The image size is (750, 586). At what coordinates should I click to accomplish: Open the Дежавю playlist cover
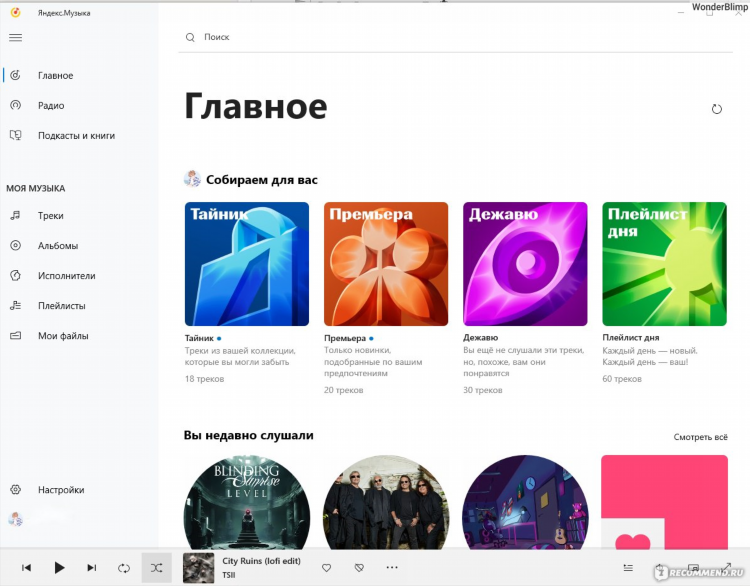point(525,264)
